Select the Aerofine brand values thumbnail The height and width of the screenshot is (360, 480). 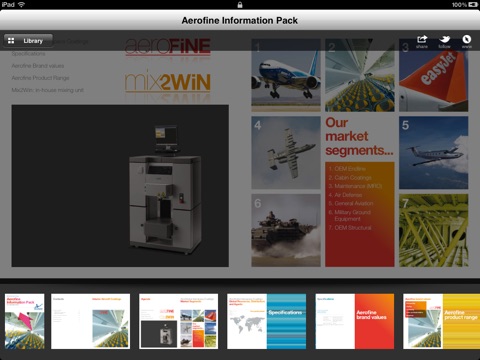pos(355,321)
